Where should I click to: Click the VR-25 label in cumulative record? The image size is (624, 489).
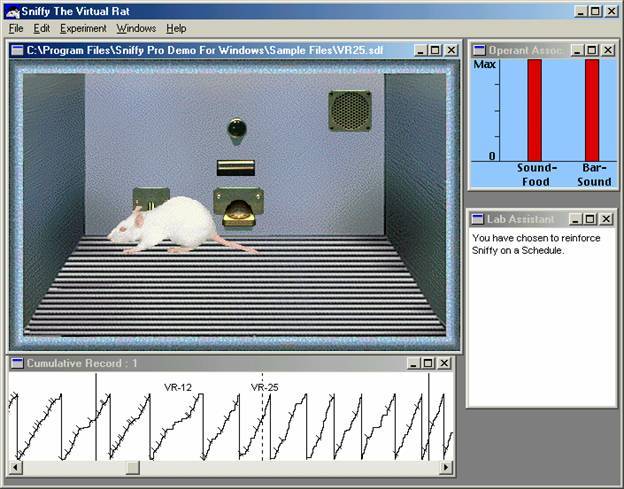tap(265, 387)
